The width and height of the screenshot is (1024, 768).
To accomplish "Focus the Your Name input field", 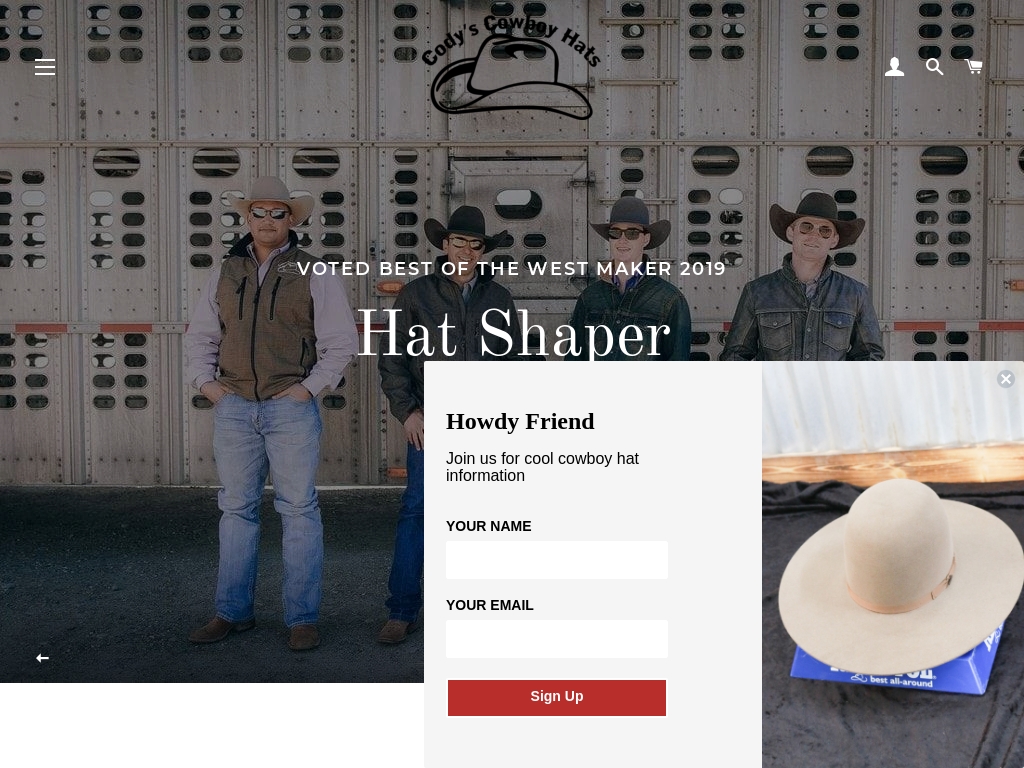I will point(556,560).
